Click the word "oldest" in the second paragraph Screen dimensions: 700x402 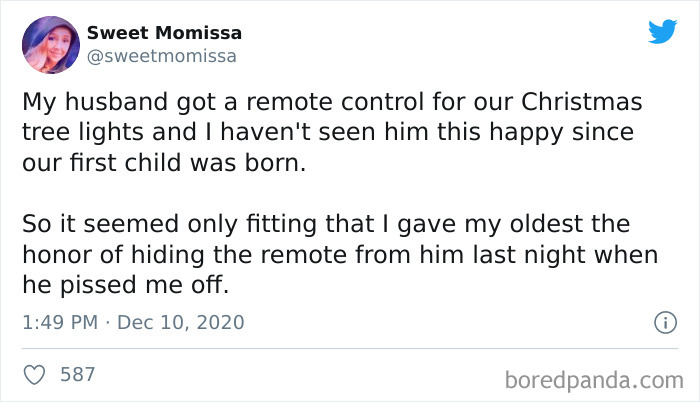(546, 224)
